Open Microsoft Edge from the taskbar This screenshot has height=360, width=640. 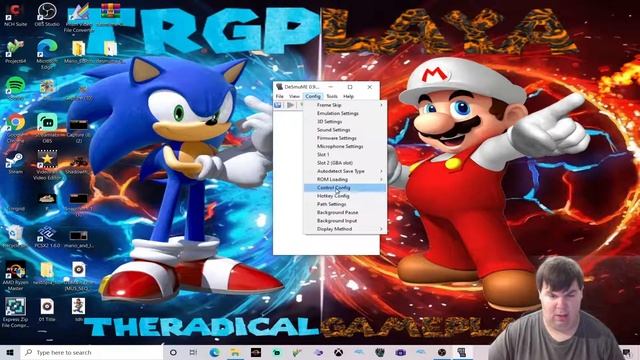214,352
